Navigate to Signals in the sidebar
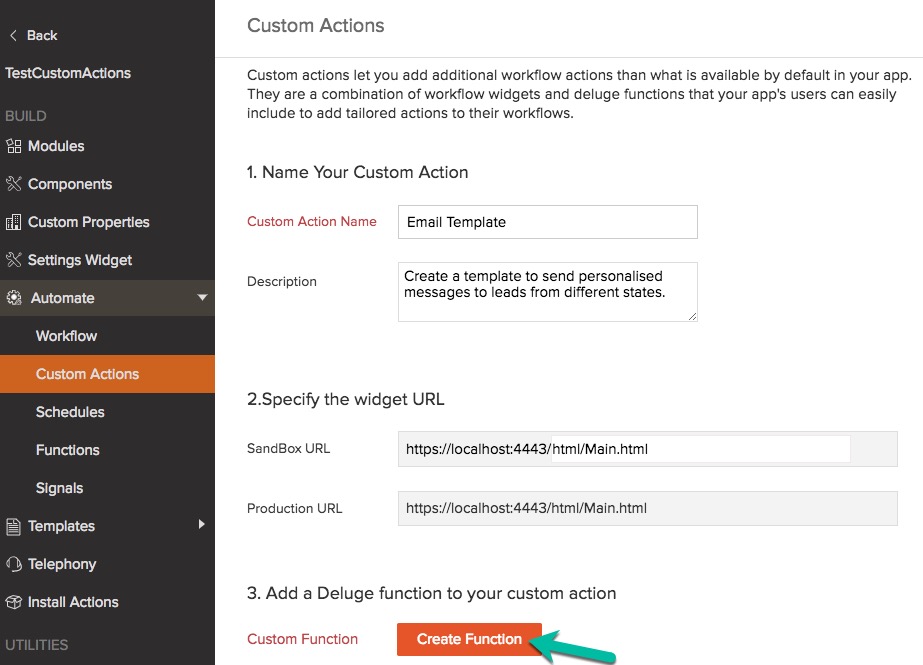The image size is (923, 665). point(59,488)
